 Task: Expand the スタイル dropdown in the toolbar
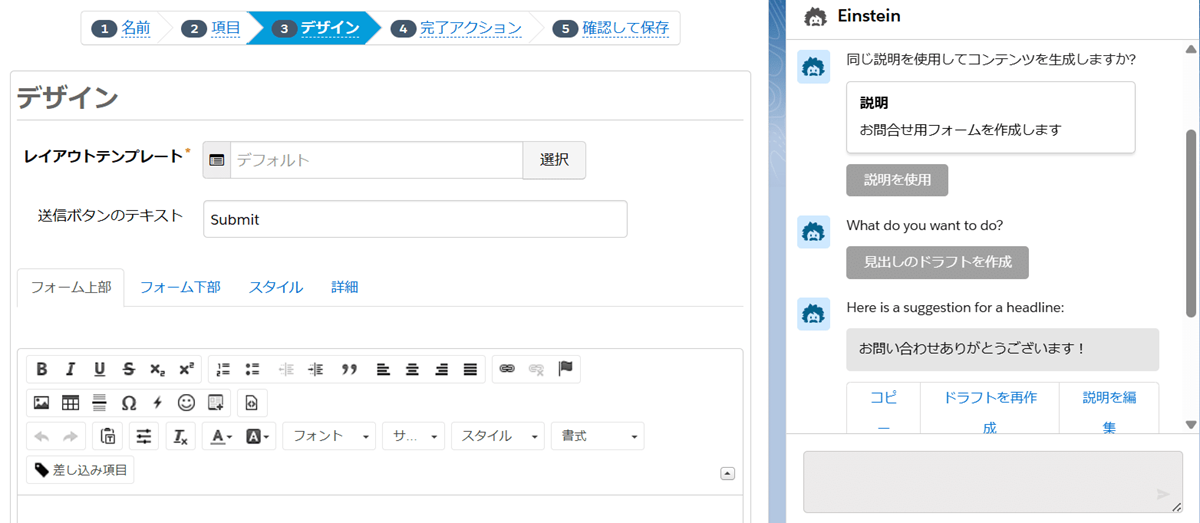(x=497, y=436)
